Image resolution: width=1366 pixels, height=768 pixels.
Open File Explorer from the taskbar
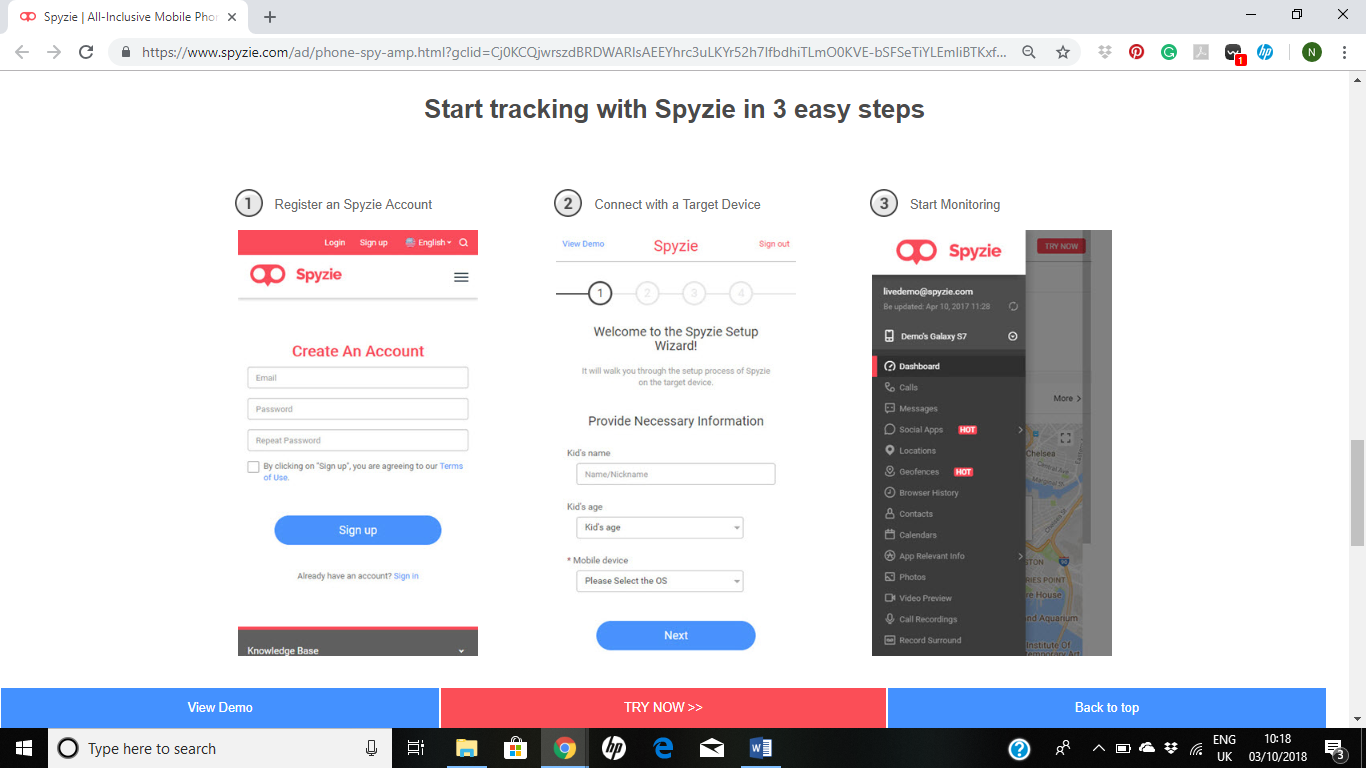click(x=467, y=748)
